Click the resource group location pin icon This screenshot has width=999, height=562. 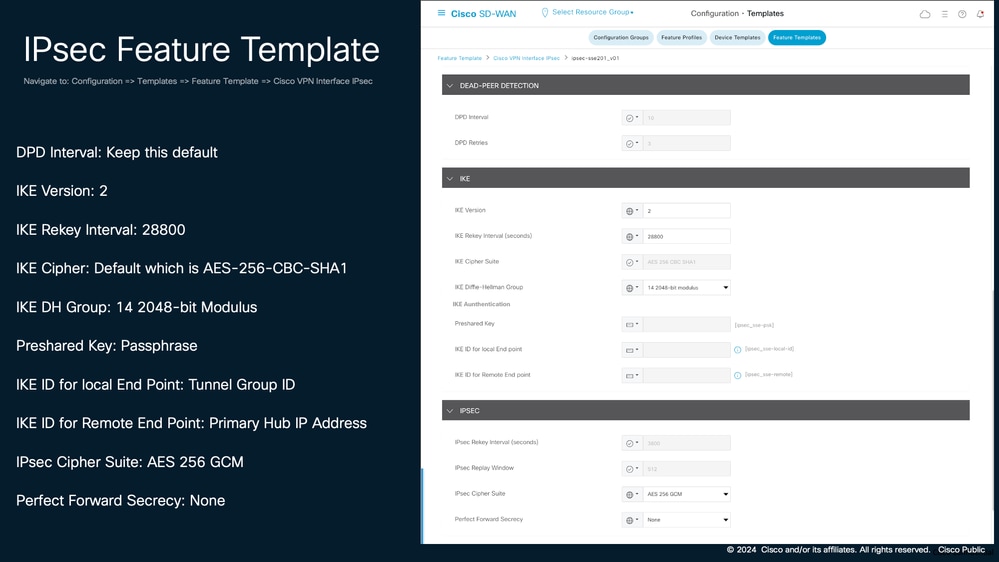click(x=544, y=13)
